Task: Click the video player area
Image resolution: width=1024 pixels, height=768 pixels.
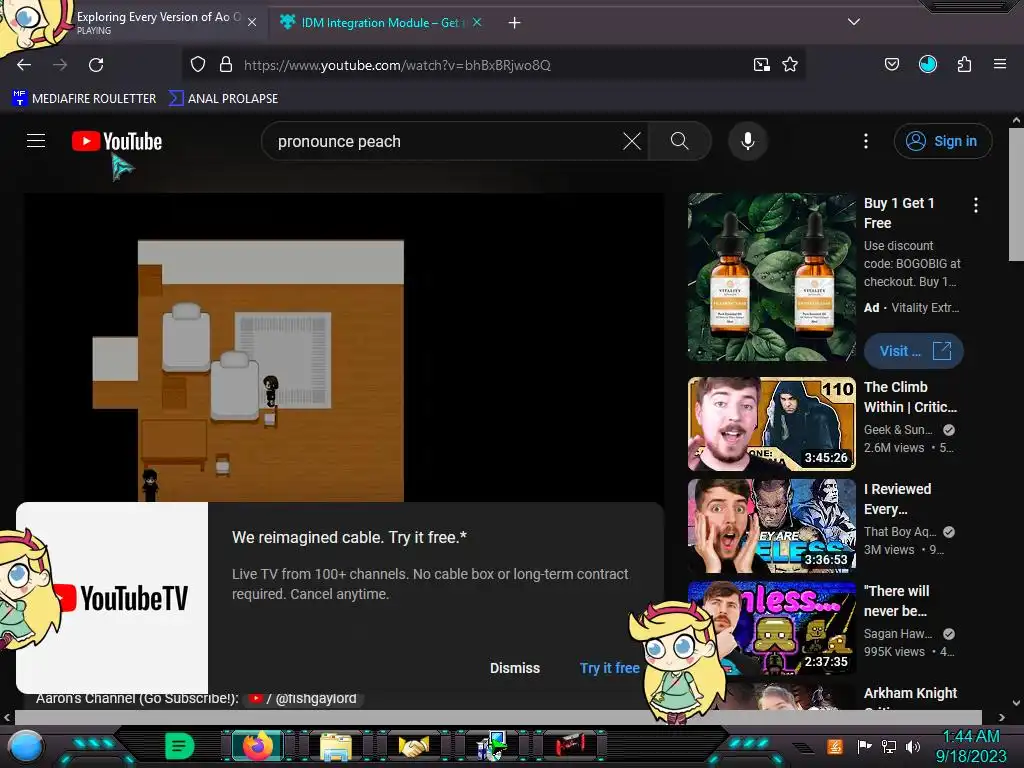Action: 344,347
